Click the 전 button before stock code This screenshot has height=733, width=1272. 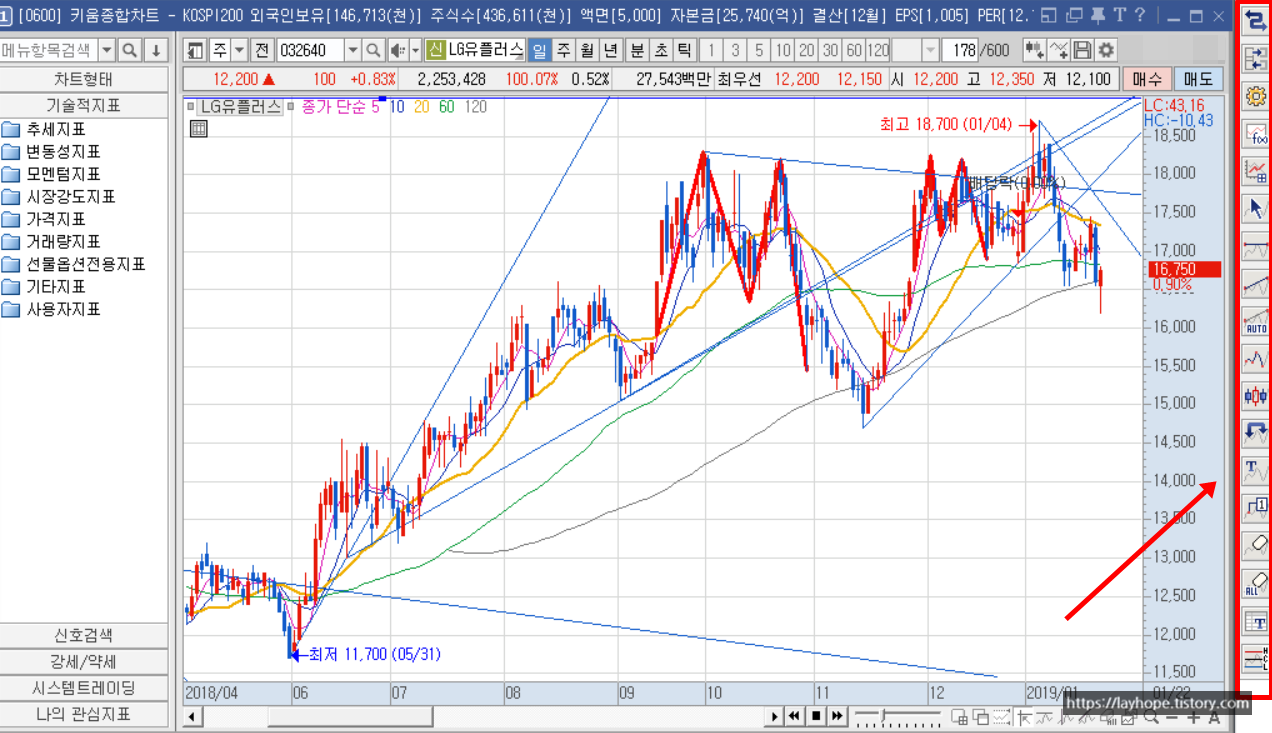(x=261, y=50)
